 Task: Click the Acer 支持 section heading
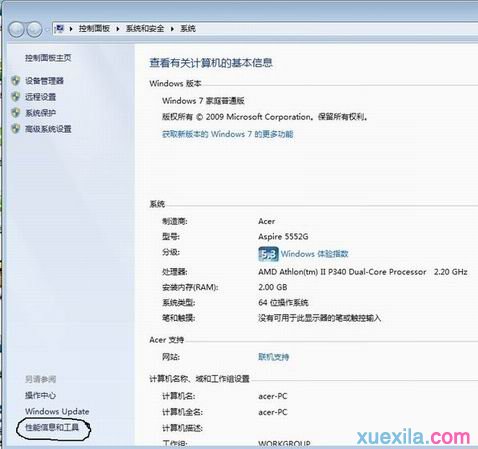tap(167, 340)
